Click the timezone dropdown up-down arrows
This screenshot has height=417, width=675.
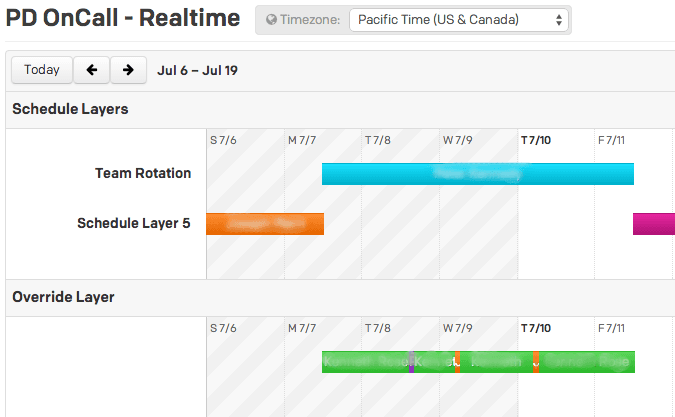pyautogui.click(x=559, y=20)
